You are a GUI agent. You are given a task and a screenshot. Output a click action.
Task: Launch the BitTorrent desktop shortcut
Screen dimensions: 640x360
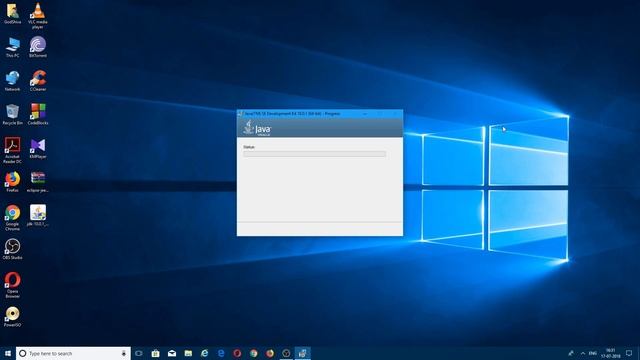tap(38, 47)
